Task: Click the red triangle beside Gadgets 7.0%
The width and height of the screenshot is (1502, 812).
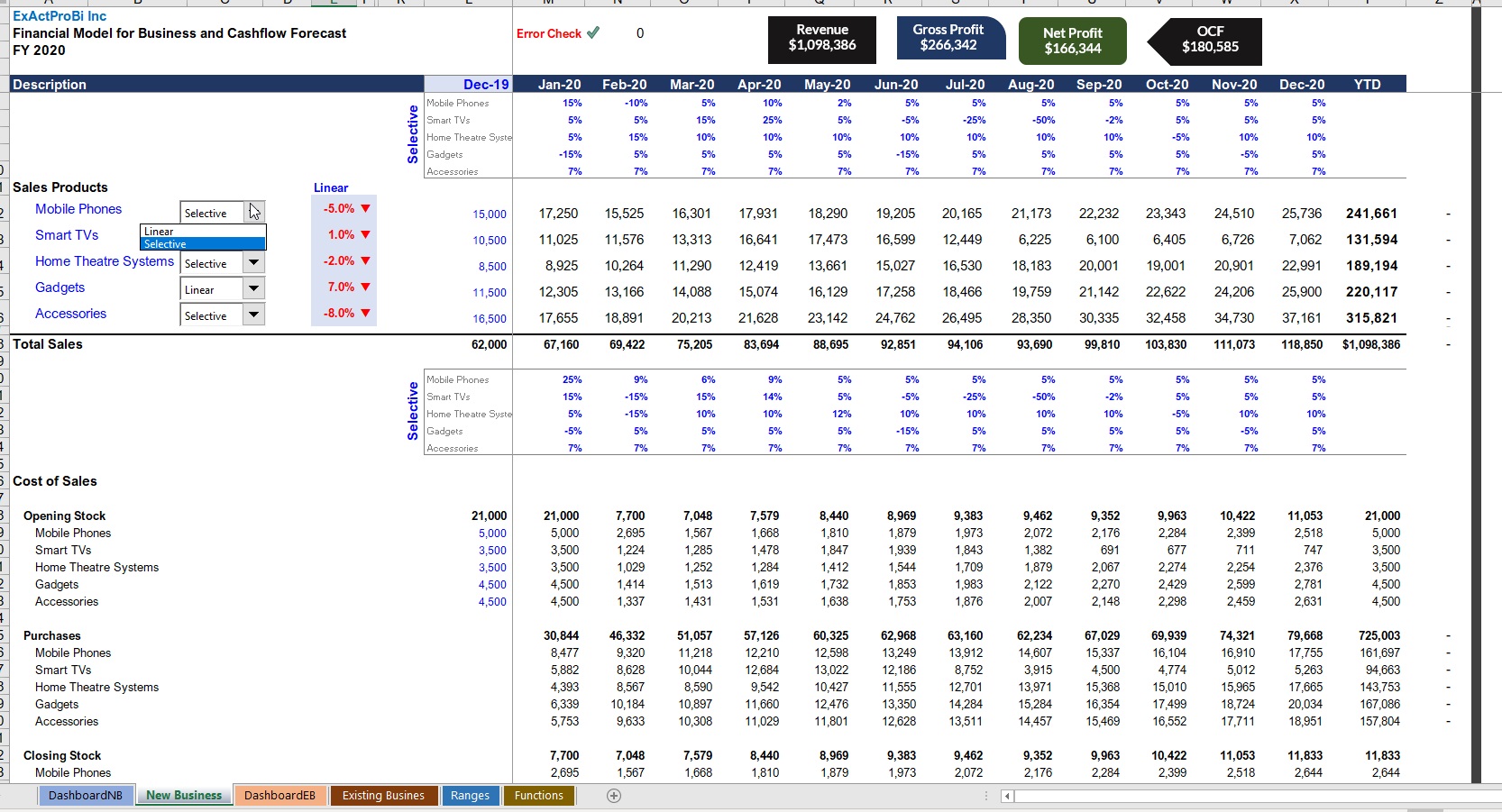Action: point(364,287)
